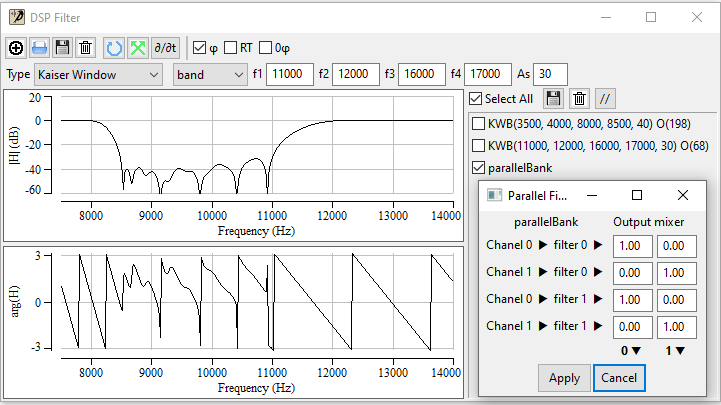This screenshot has width=721, height=405.
Task: Expand the band filter type dropdown
Action: point(209,74)
